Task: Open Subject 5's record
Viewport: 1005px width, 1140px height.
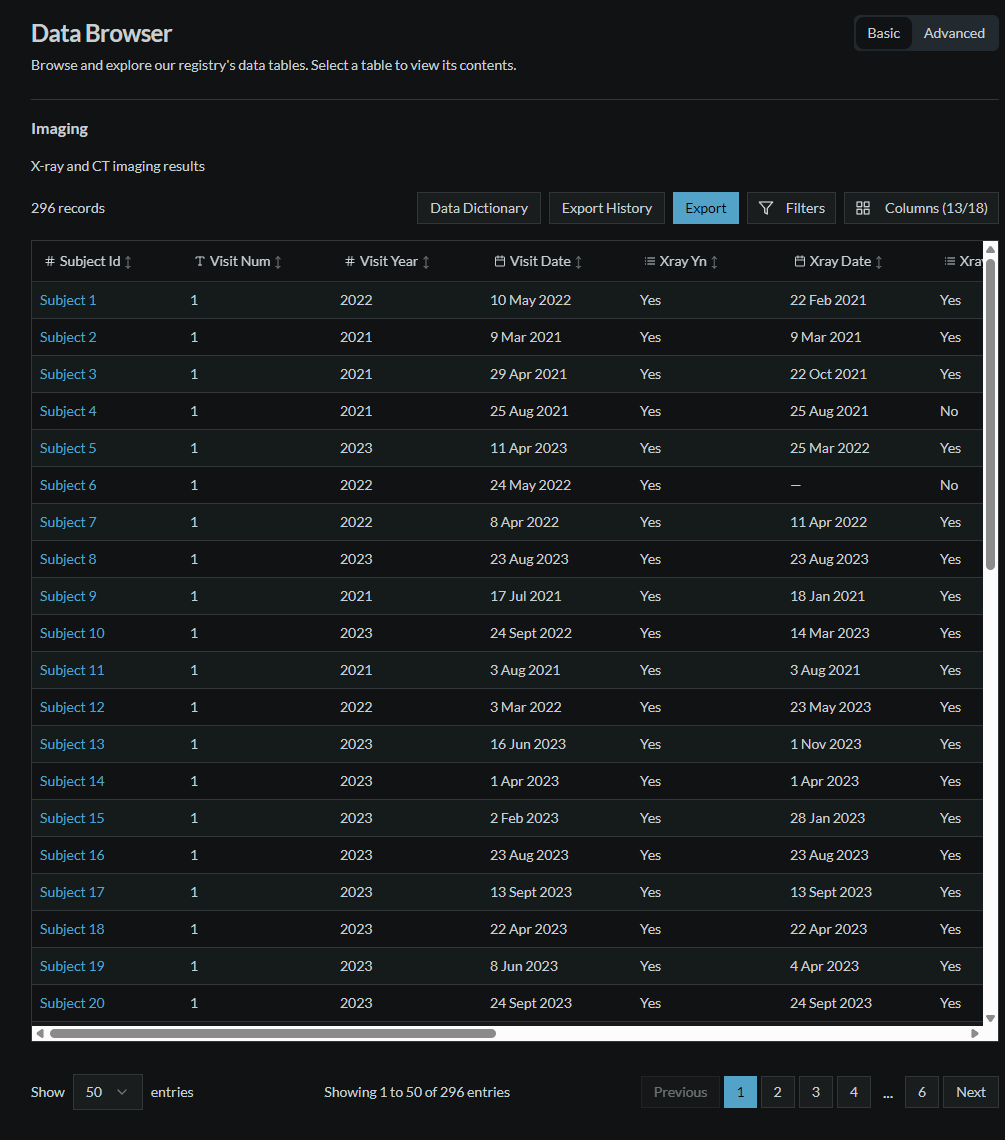Action: (x=67, y=447)
